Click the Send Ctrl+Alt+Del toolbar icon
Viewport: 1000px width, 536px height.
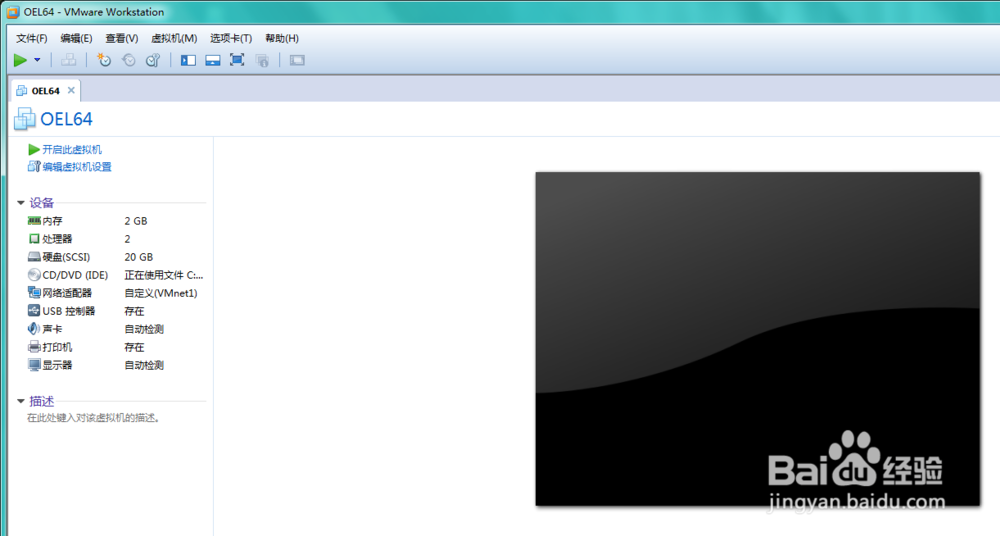point(69,60)
